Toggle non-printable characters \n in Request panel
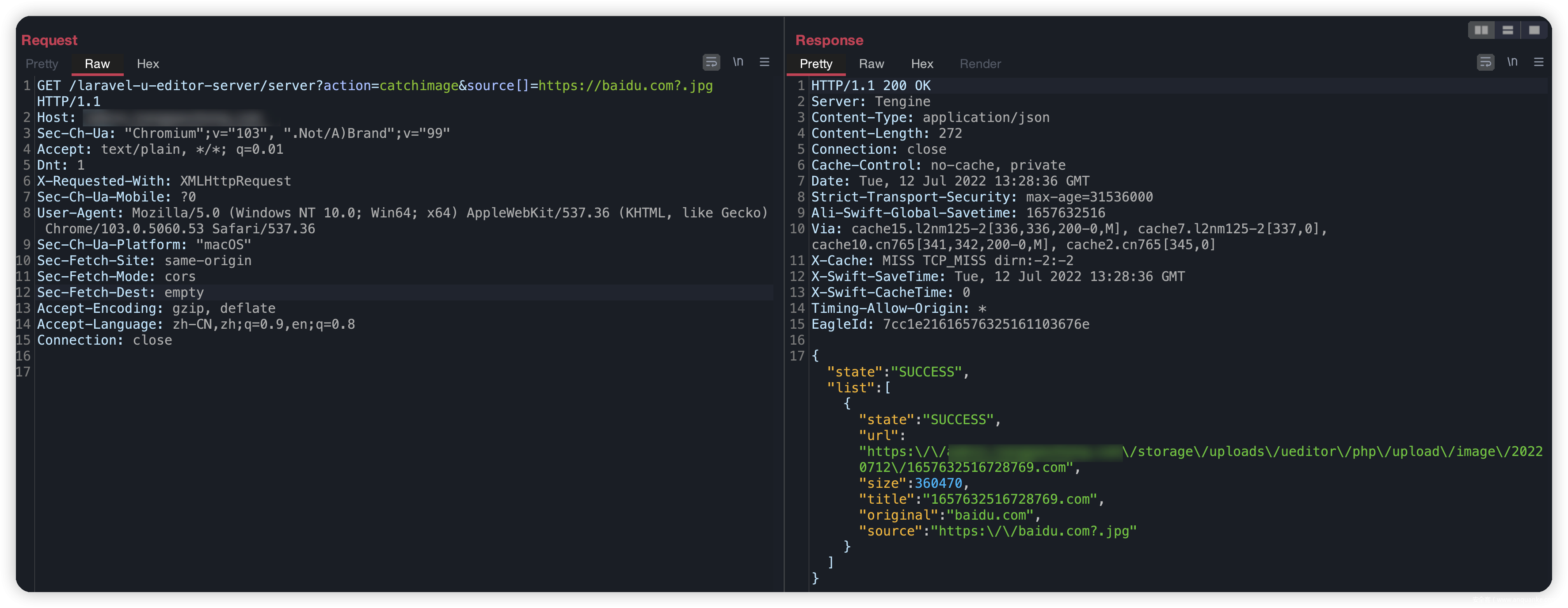The width and height of the screenshot is (1568, 608). coord(738,62)
